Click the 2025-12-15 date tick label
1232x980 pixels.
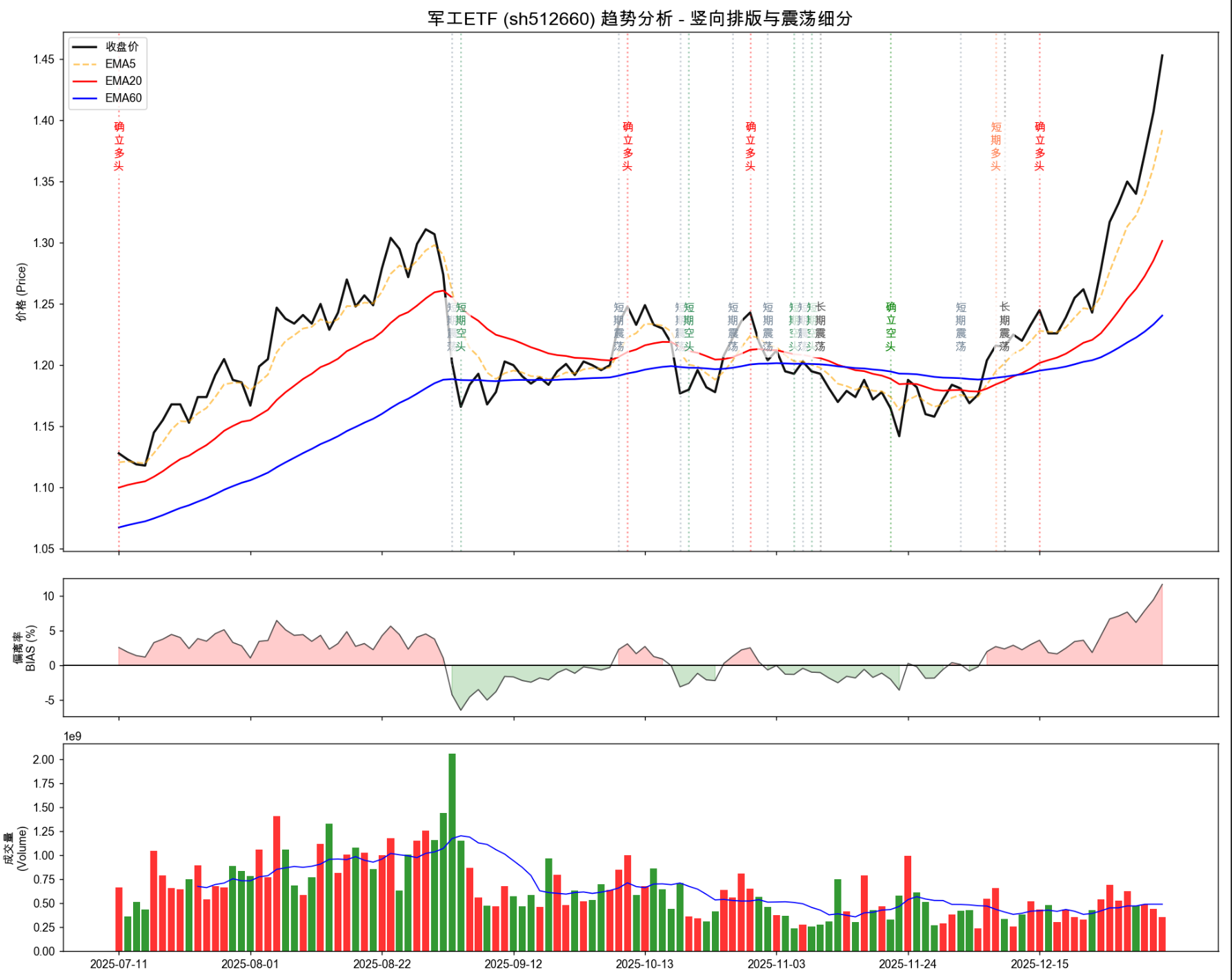1040,964
